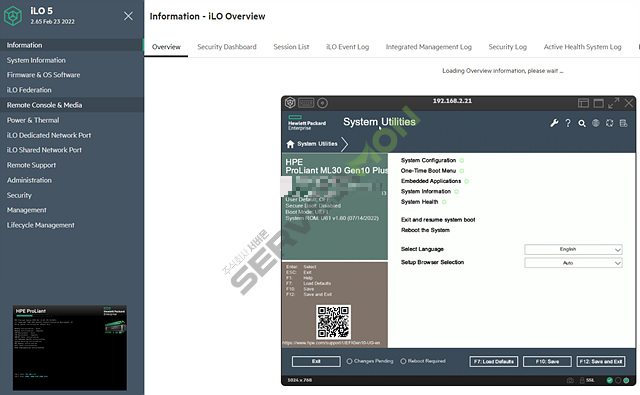
Task: Click the document log icon at far right
Action: click(623, 123)
